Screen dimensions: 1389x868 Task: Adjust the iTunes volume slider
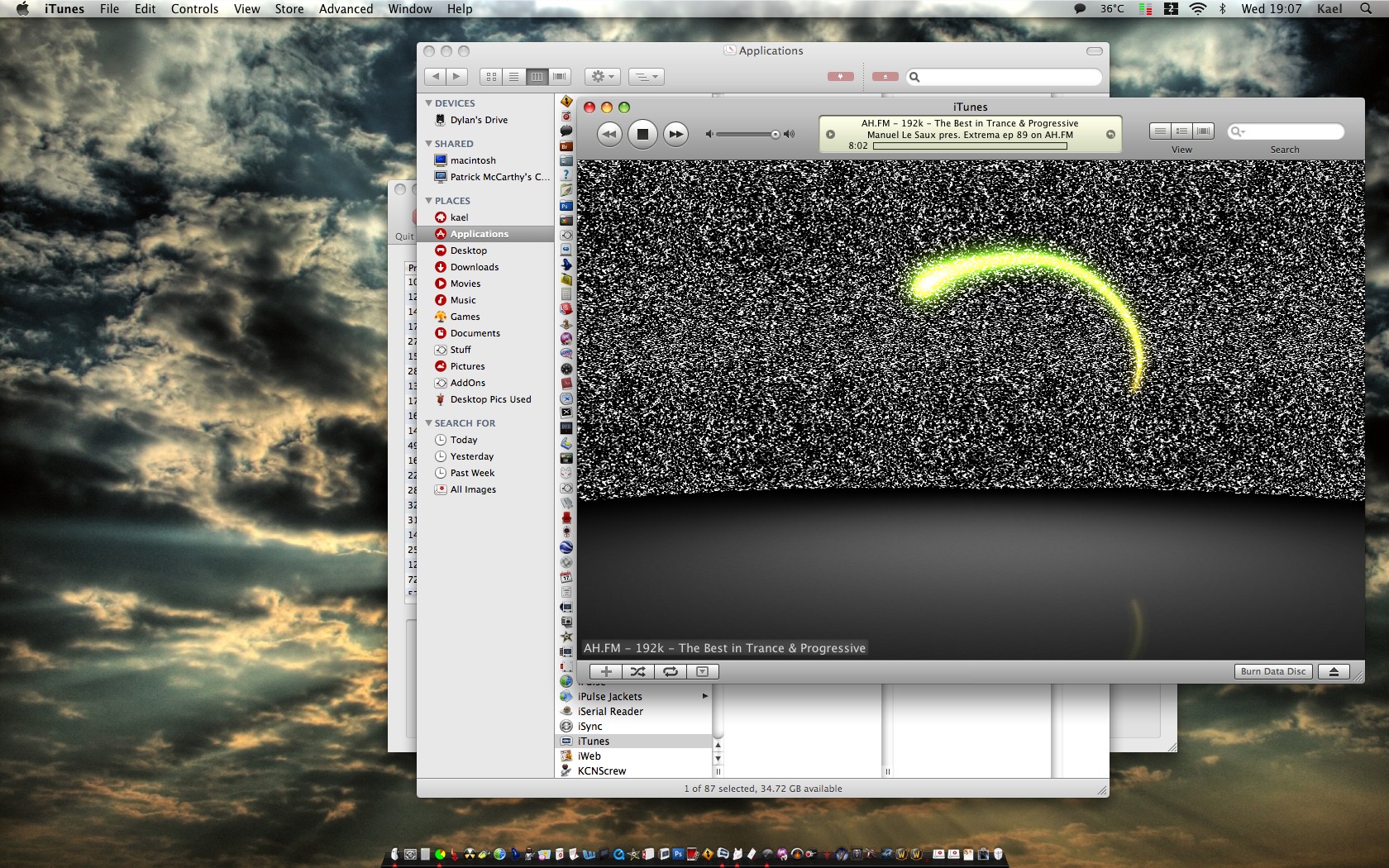[748, 134]
